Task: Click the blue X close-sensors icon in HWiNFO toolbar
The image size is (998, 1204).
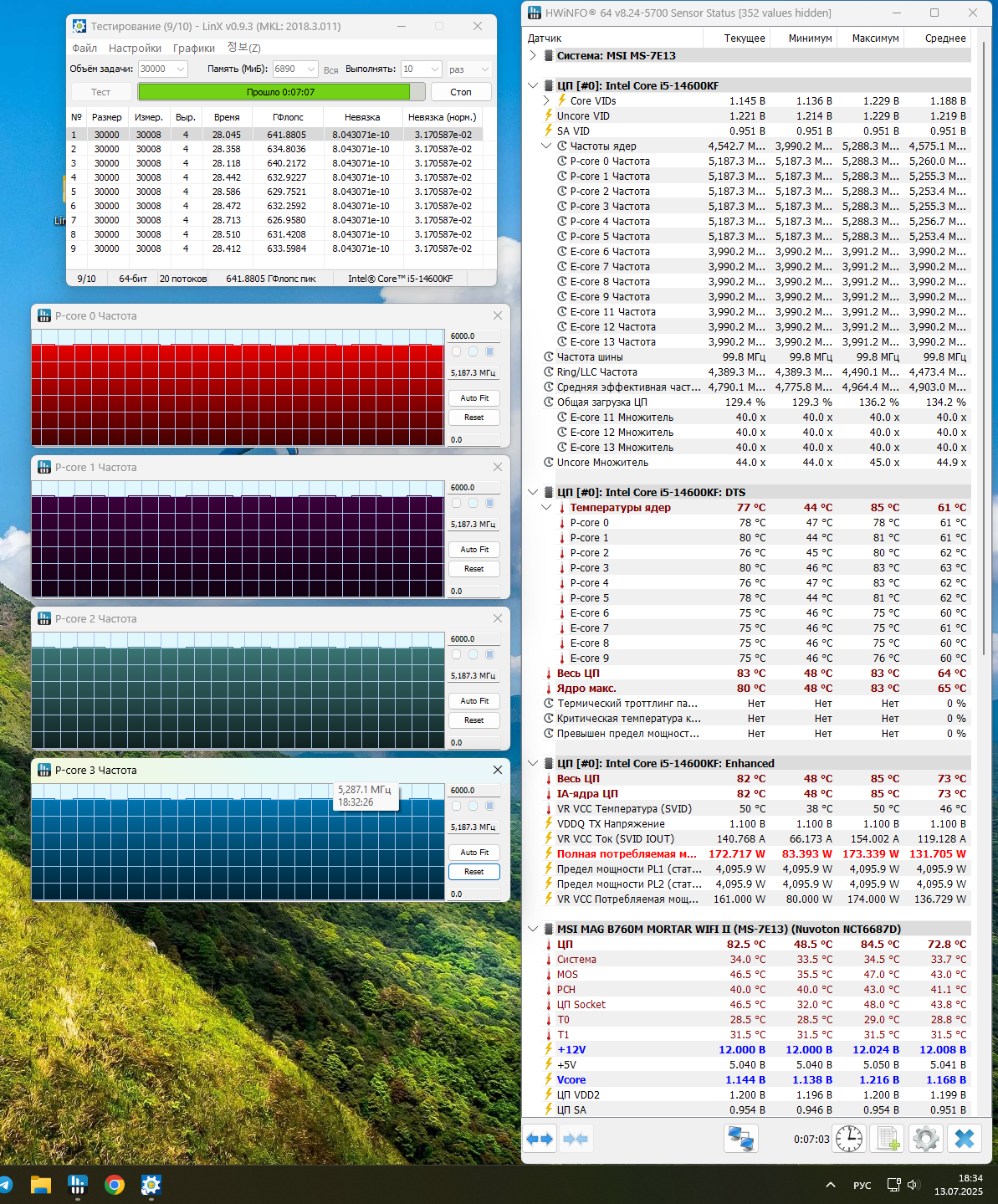Action: point(965,1139)
